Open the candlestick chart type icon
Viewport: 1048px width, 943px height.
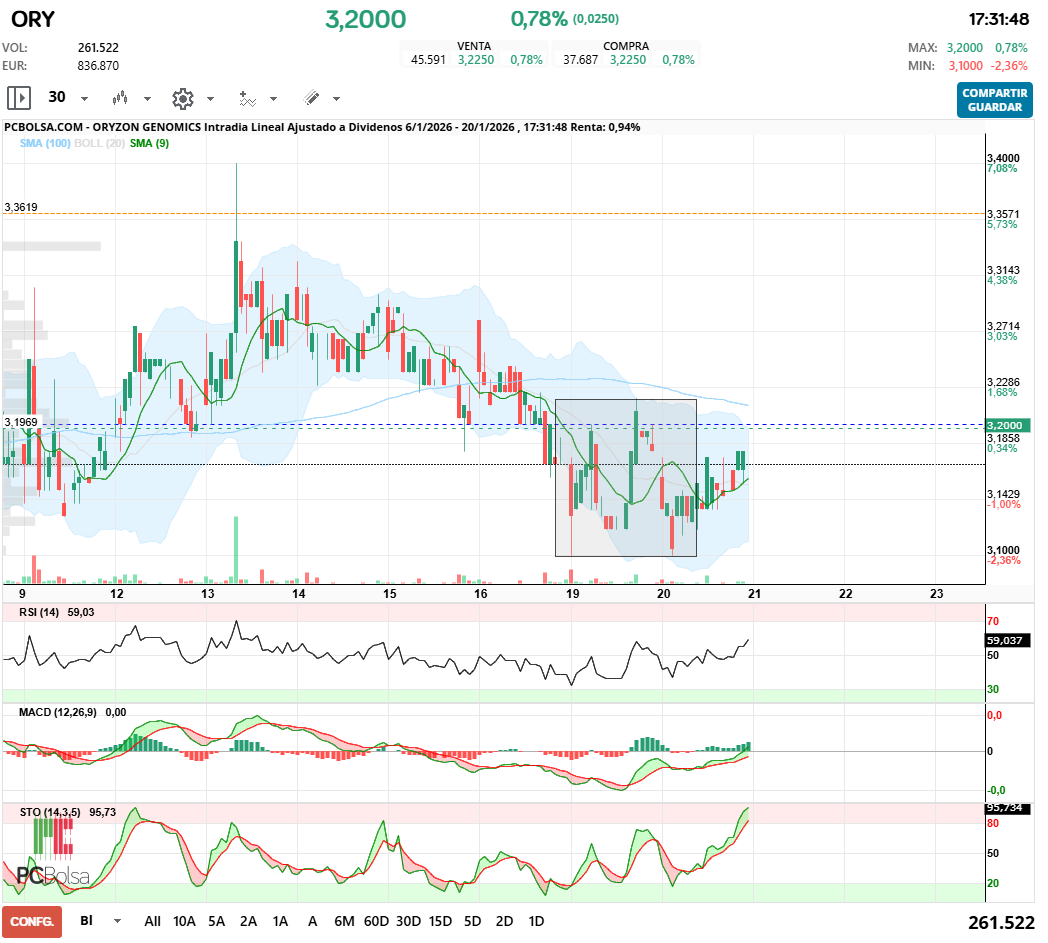121,98
